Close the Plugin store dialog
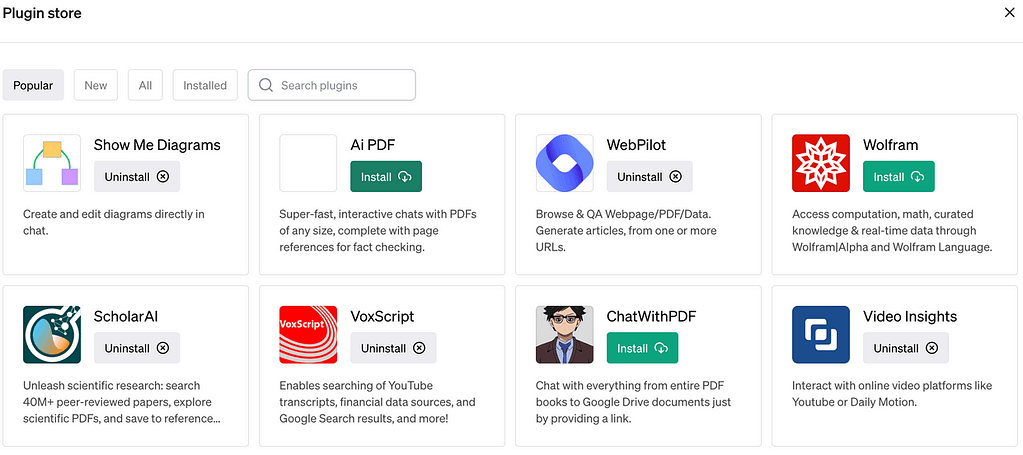The height and width of the screenshot is (455, 1023). tap(1009, 13)
